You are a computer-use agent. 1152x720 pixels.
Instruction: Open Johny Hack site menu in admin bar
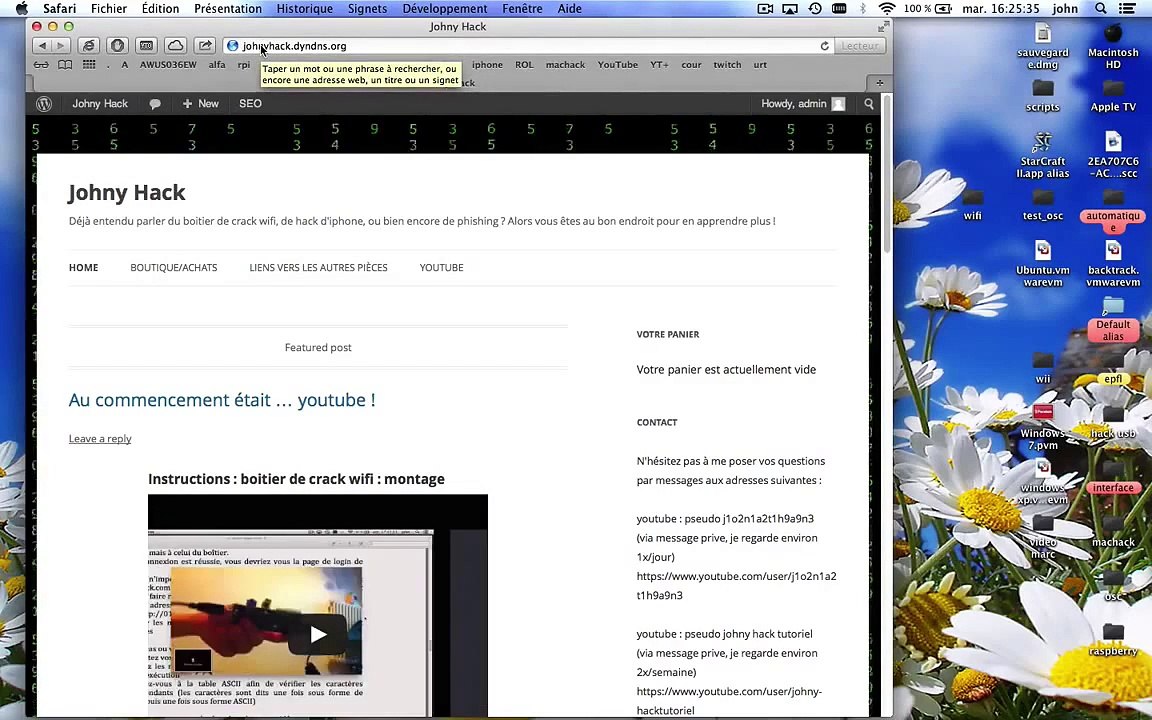[100, 104]
